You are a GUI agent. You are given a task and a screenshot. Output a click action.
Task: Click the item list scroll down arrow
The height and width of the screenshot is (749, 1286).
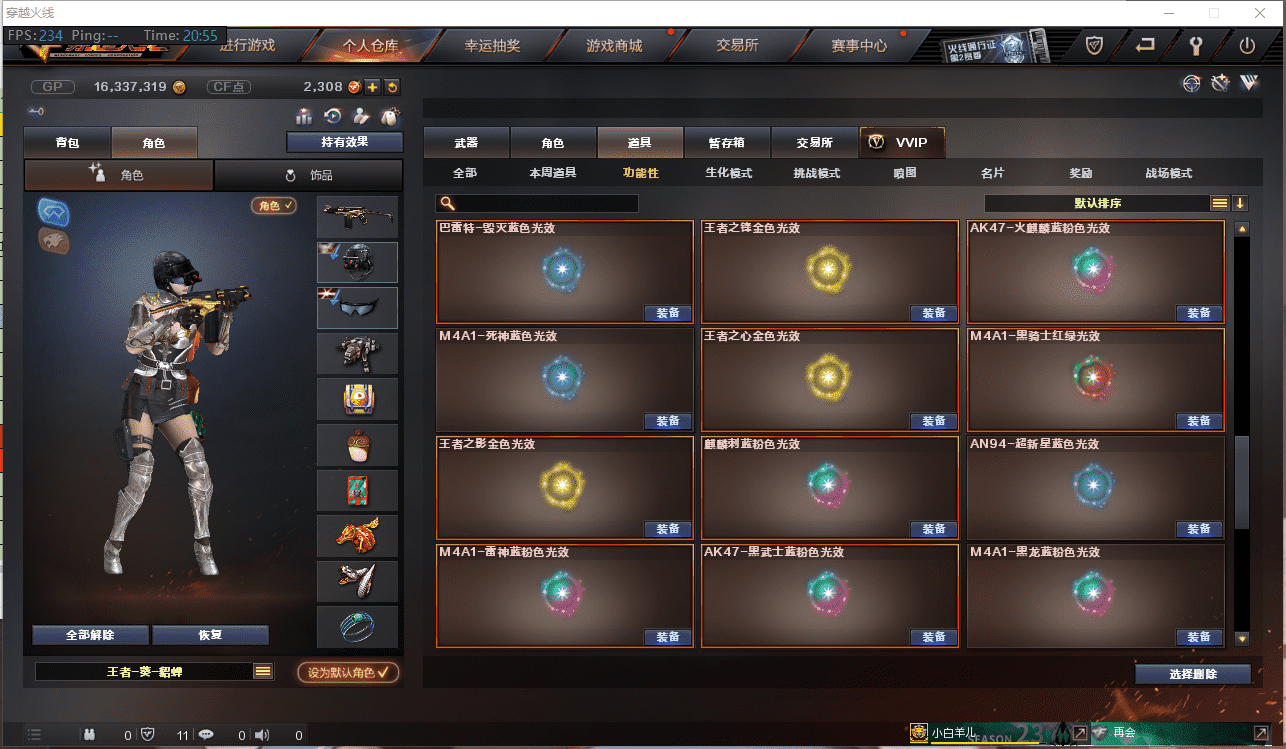[x=1242, y=638]
